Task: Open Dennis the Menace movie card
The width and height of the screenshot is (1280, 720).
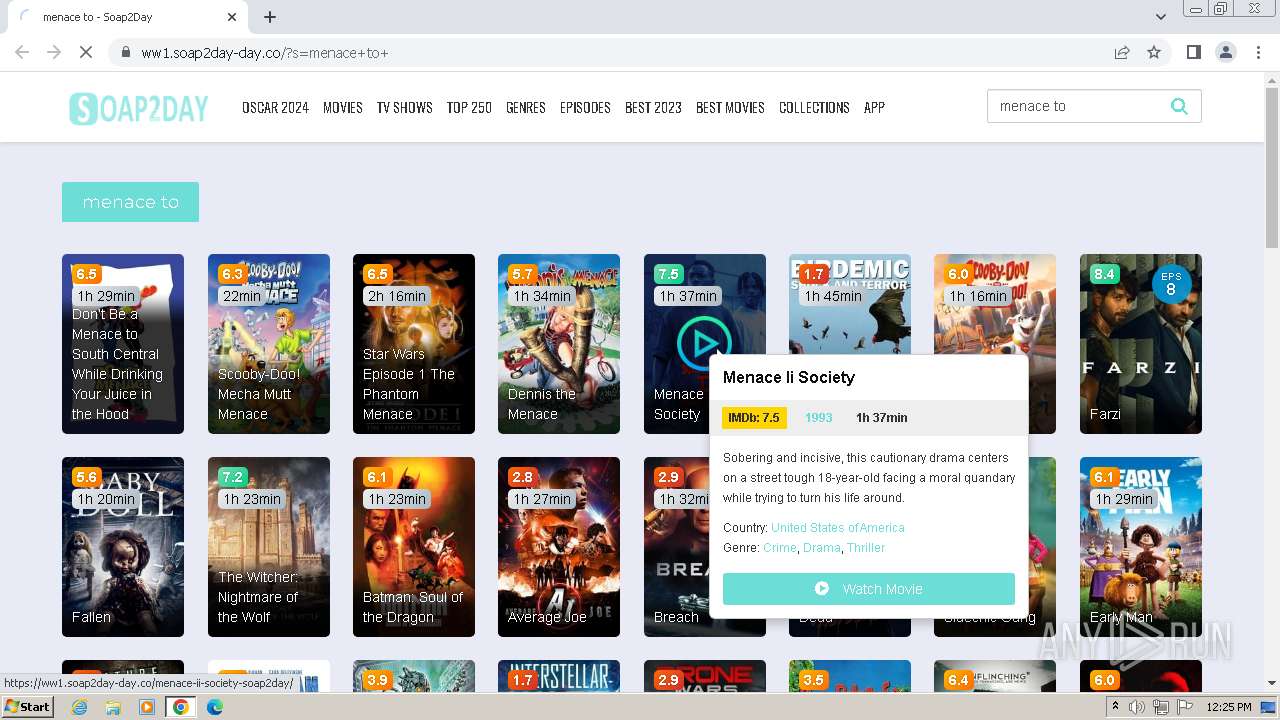Action: coord(559,344)
